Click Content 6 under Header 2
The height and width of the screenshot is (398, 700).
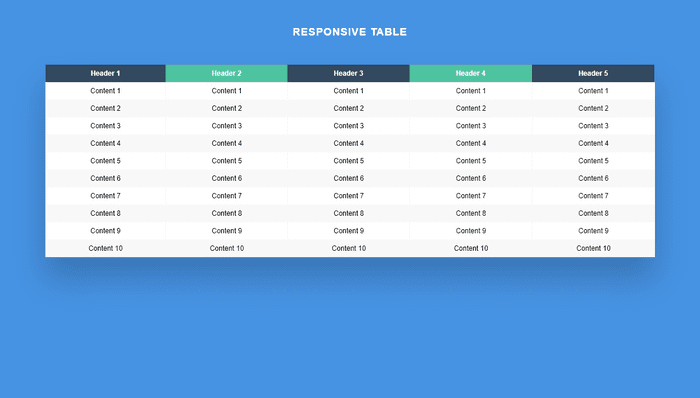[227, 178]
